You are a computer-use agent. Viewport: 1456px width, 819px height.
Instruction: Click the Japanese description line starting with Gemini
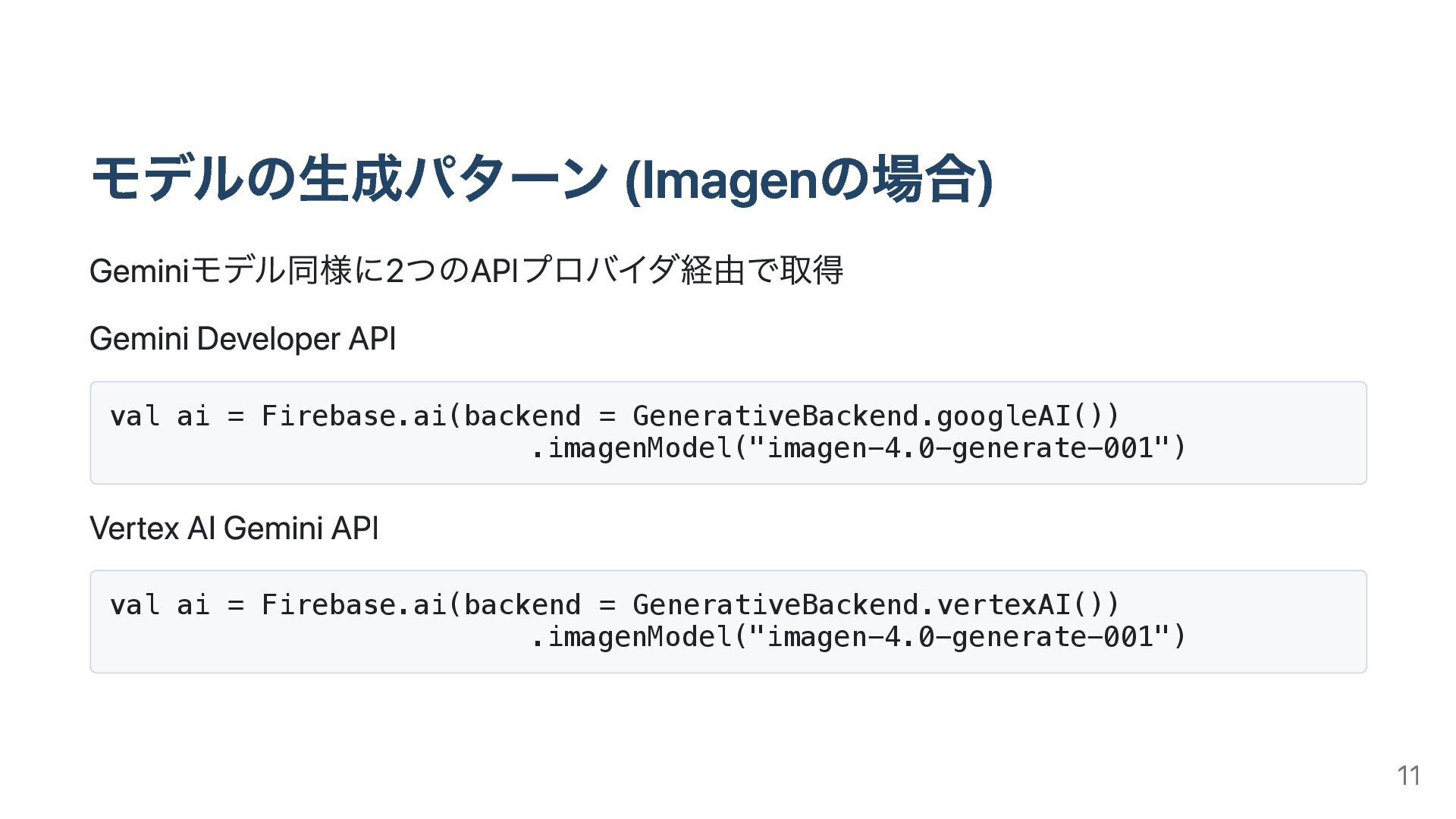(x=466, y=271)
